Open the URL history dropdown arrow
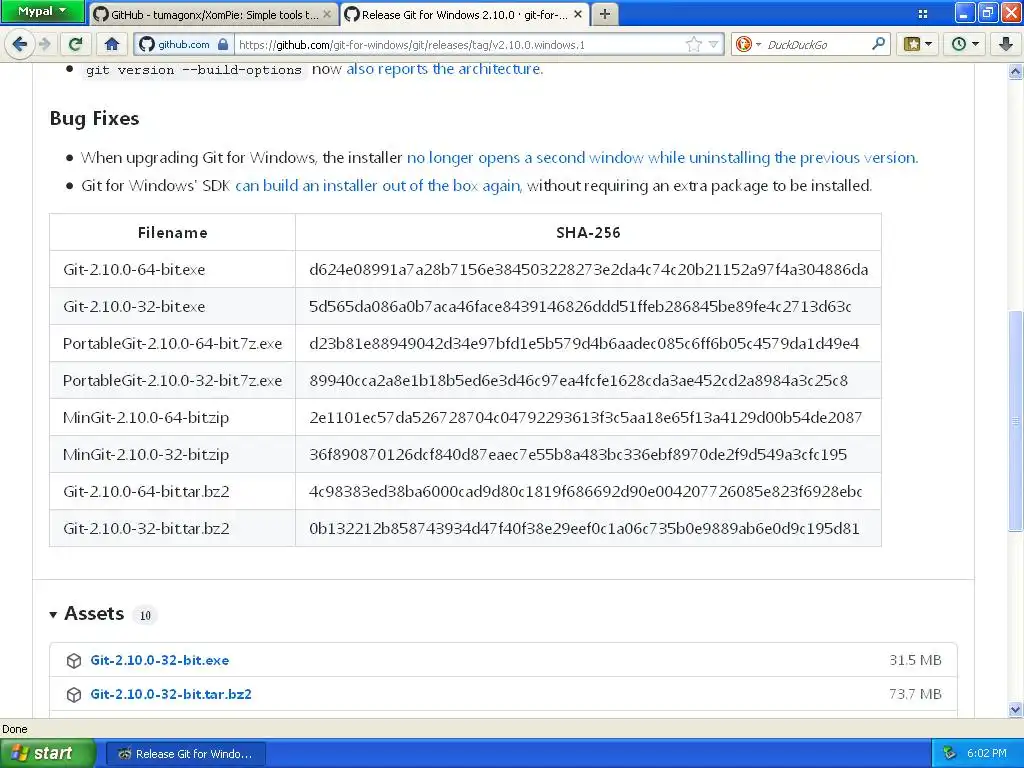The image size is (1024, 768). pos(714,44)
